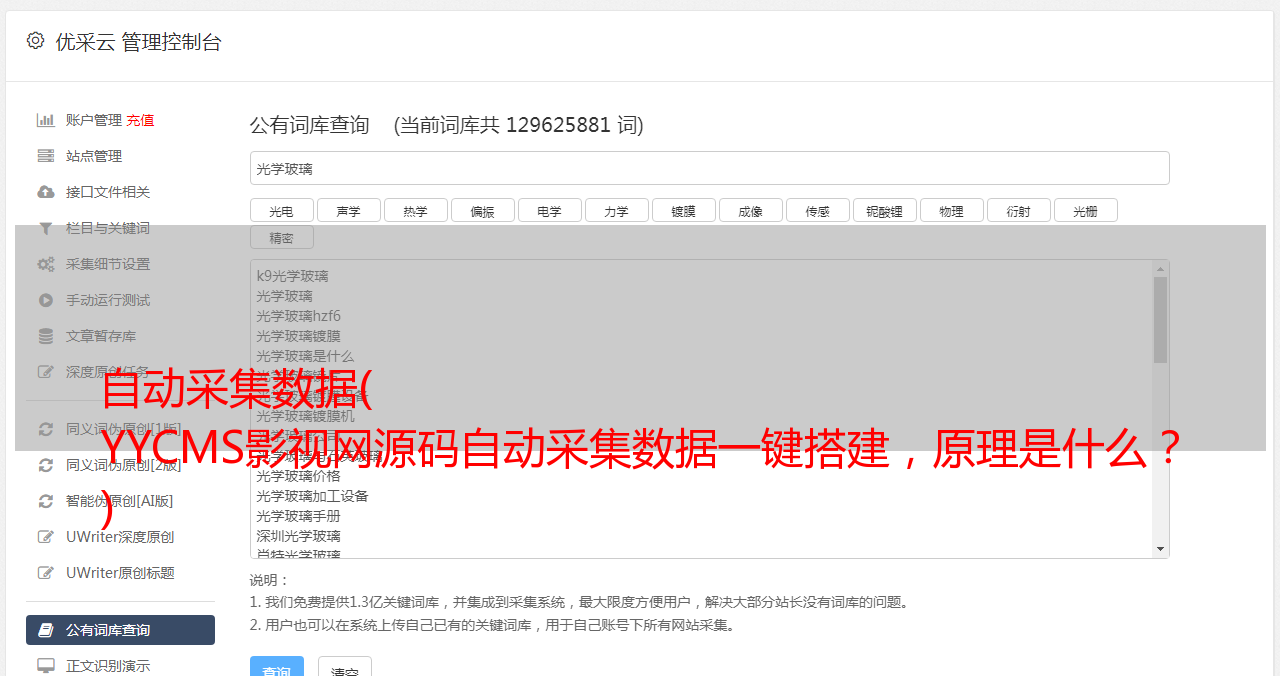The height and width of the screenshot is (676, 1280).
Task: Select the 偏振 tag button
Action: (x=483, y=210)
